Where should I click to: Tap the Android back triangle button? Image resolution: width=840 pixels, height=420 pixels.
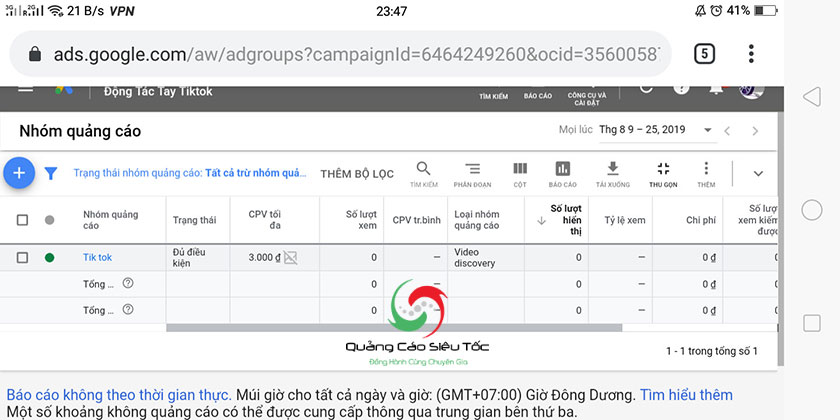812,97
